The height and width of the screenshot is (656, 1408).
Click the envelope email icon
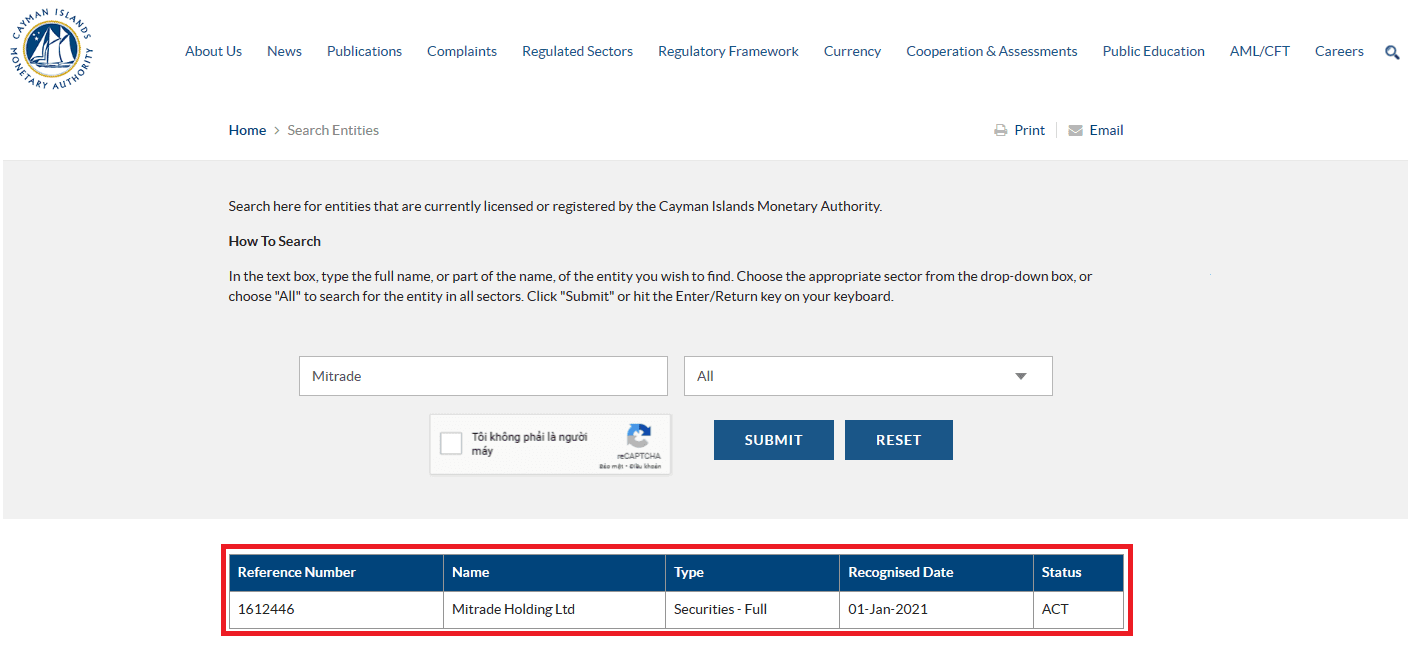coord(1076,131)
